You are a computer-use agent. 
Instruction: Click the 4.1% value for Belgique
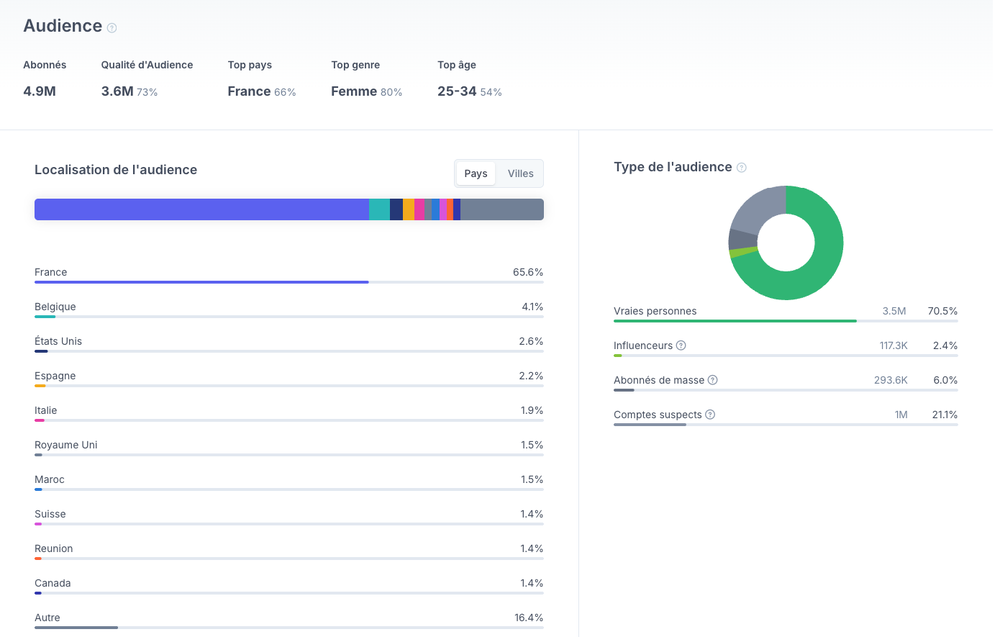pyautogui.click(x=533, y=307)
